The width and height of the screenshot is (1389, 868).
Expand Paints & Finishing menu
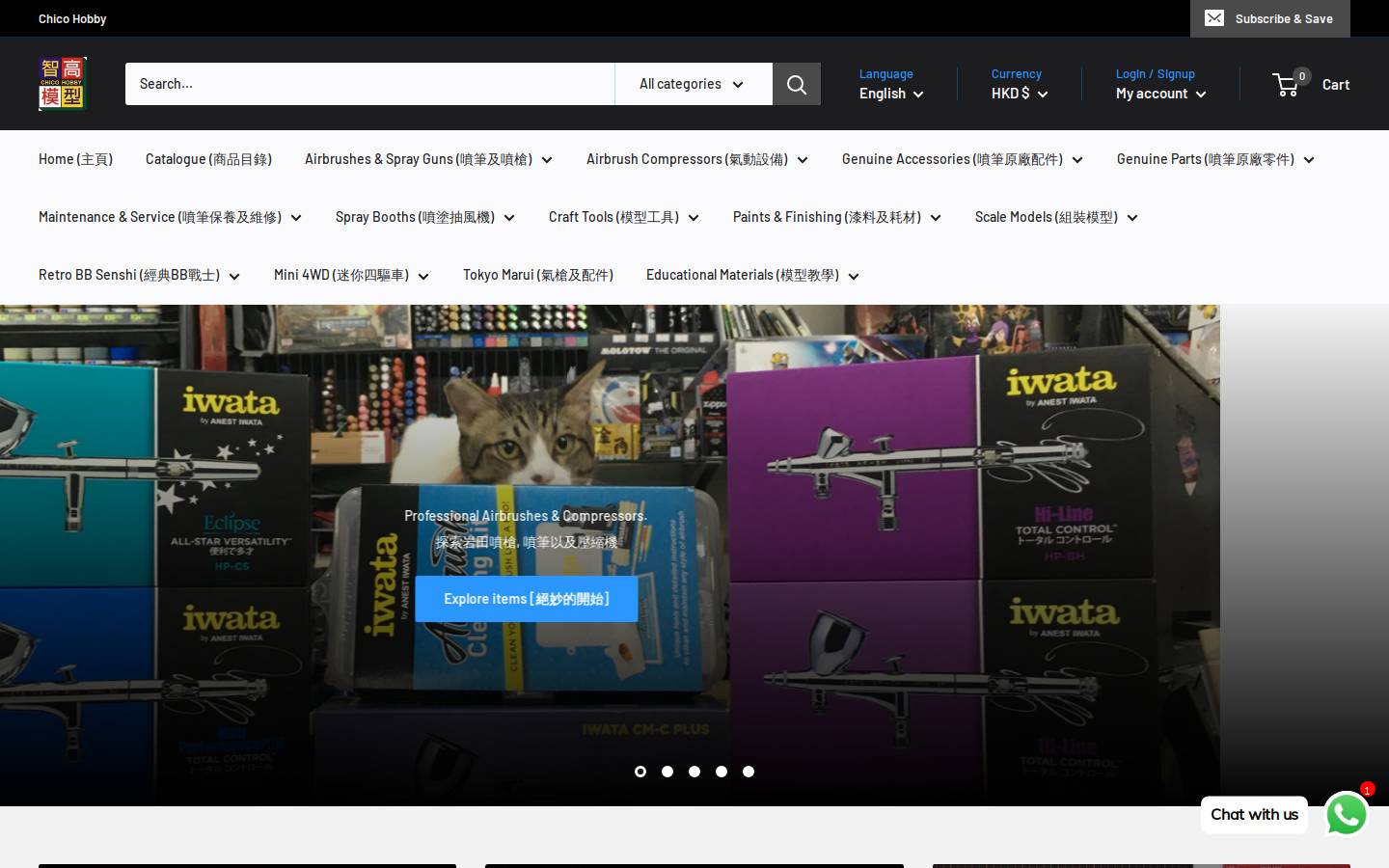click(x=837, y=217)
